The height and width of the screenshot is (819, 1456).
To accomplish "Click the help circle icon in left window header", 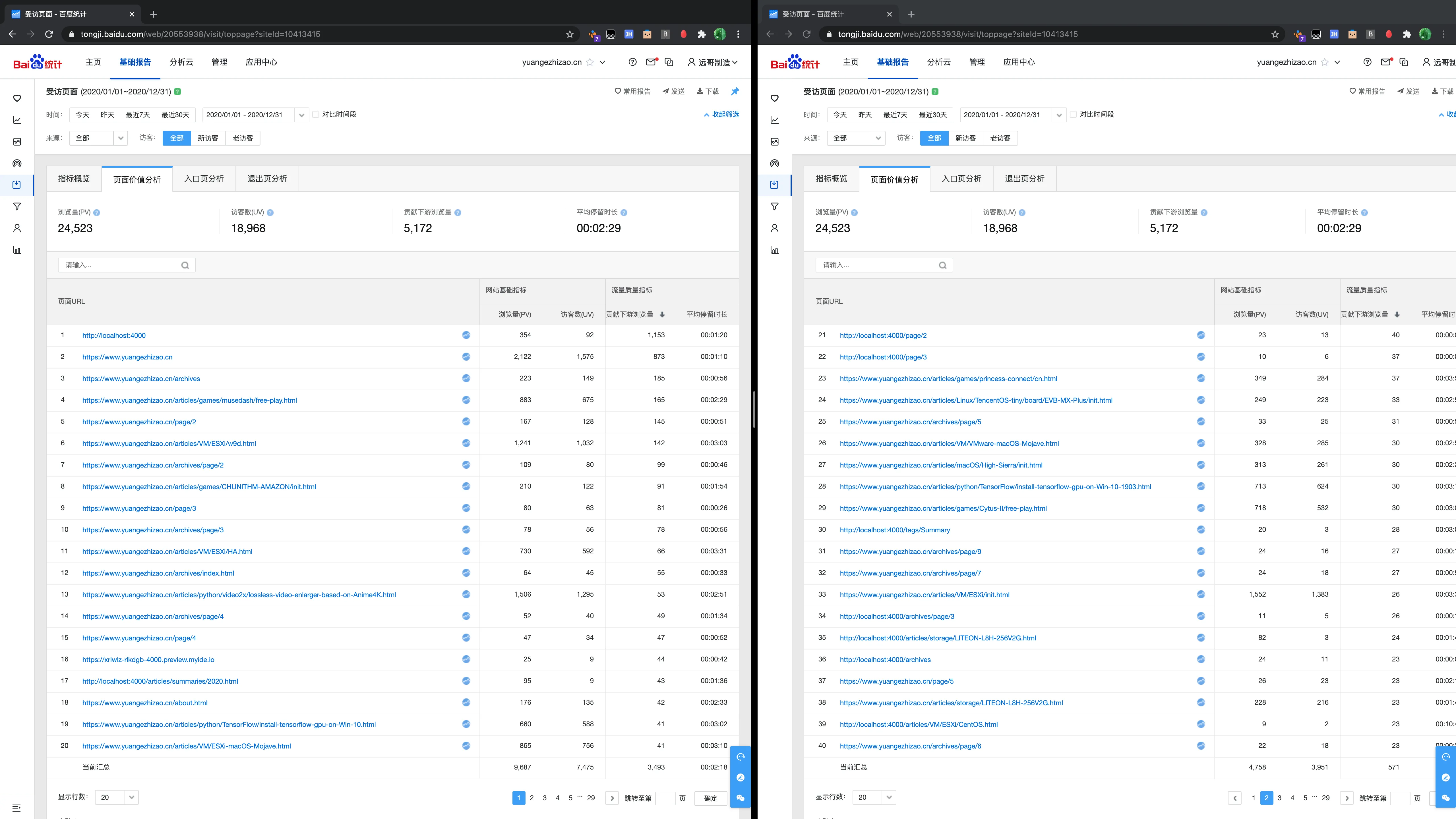I will click(632, 62).
